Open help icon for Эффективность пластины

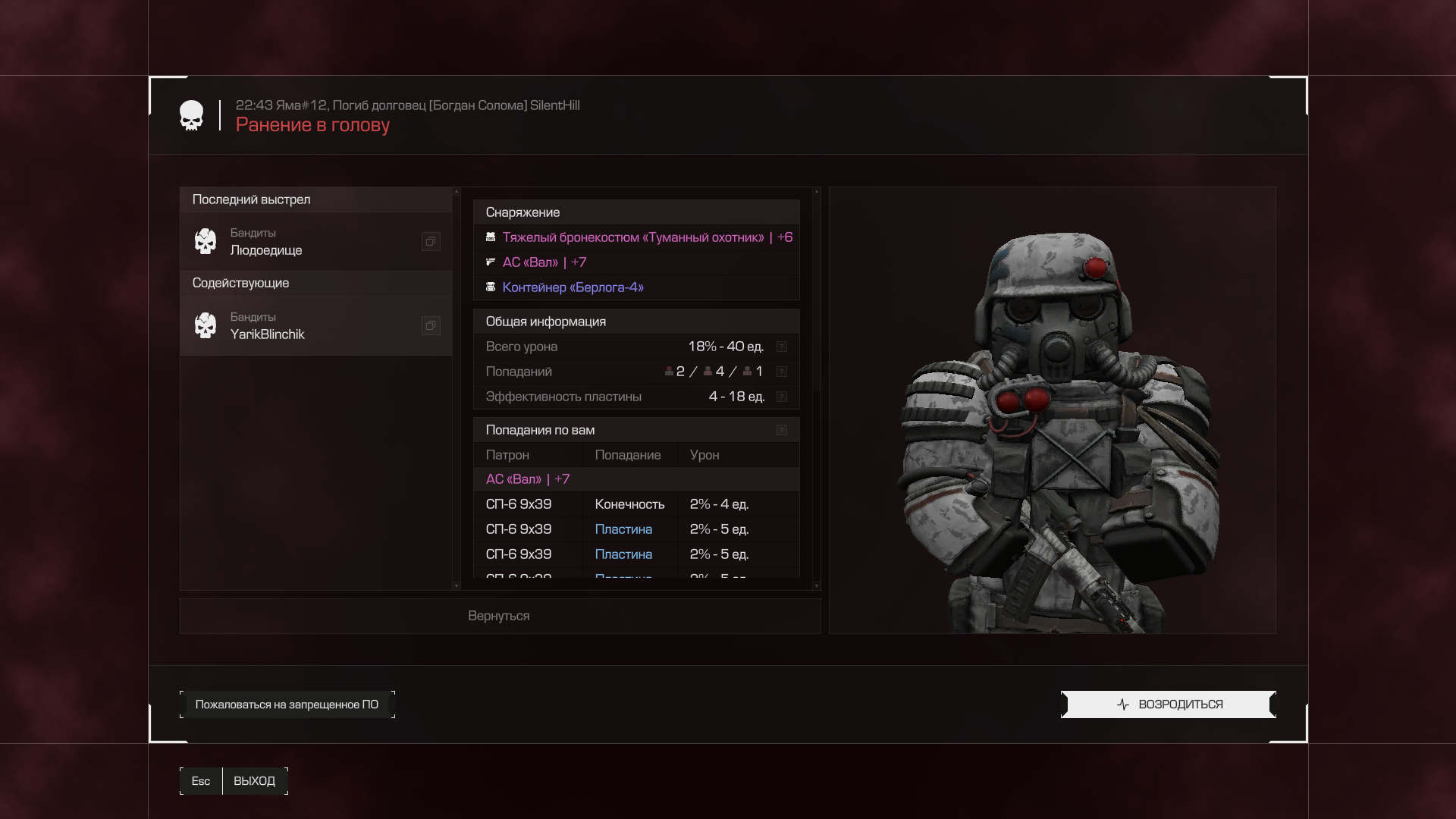pyautogui.click(x=782, y=397)
